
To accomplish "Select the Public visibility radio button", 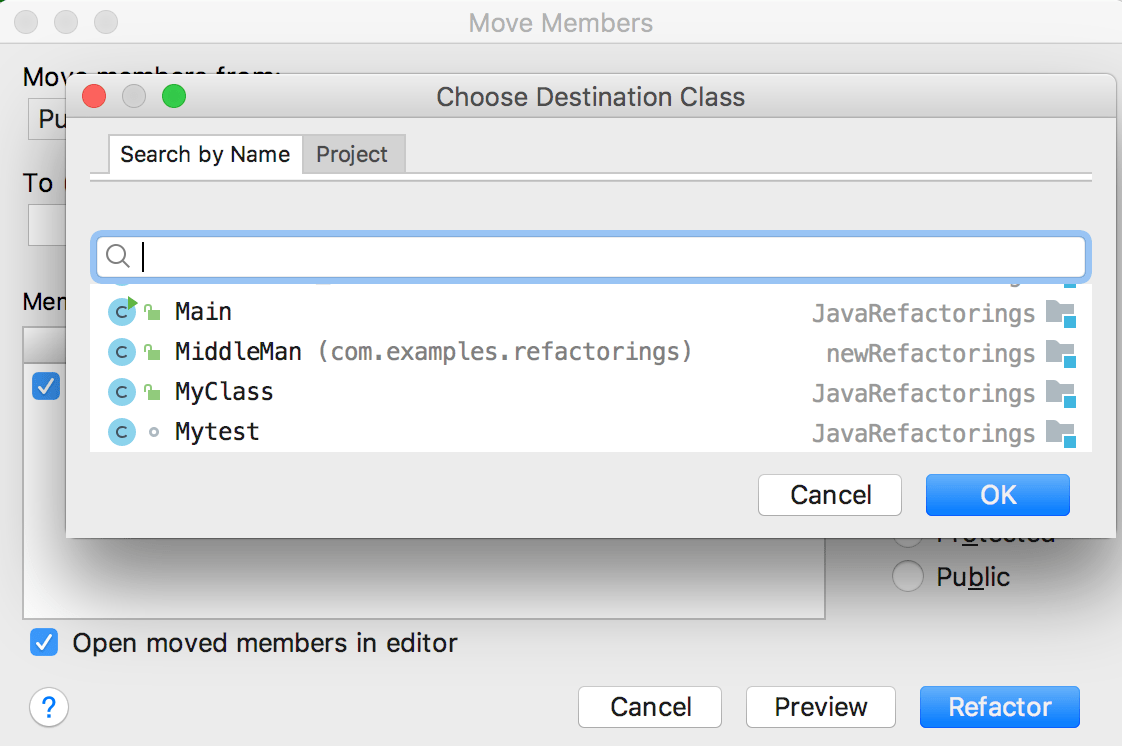I will coord(907,577).
